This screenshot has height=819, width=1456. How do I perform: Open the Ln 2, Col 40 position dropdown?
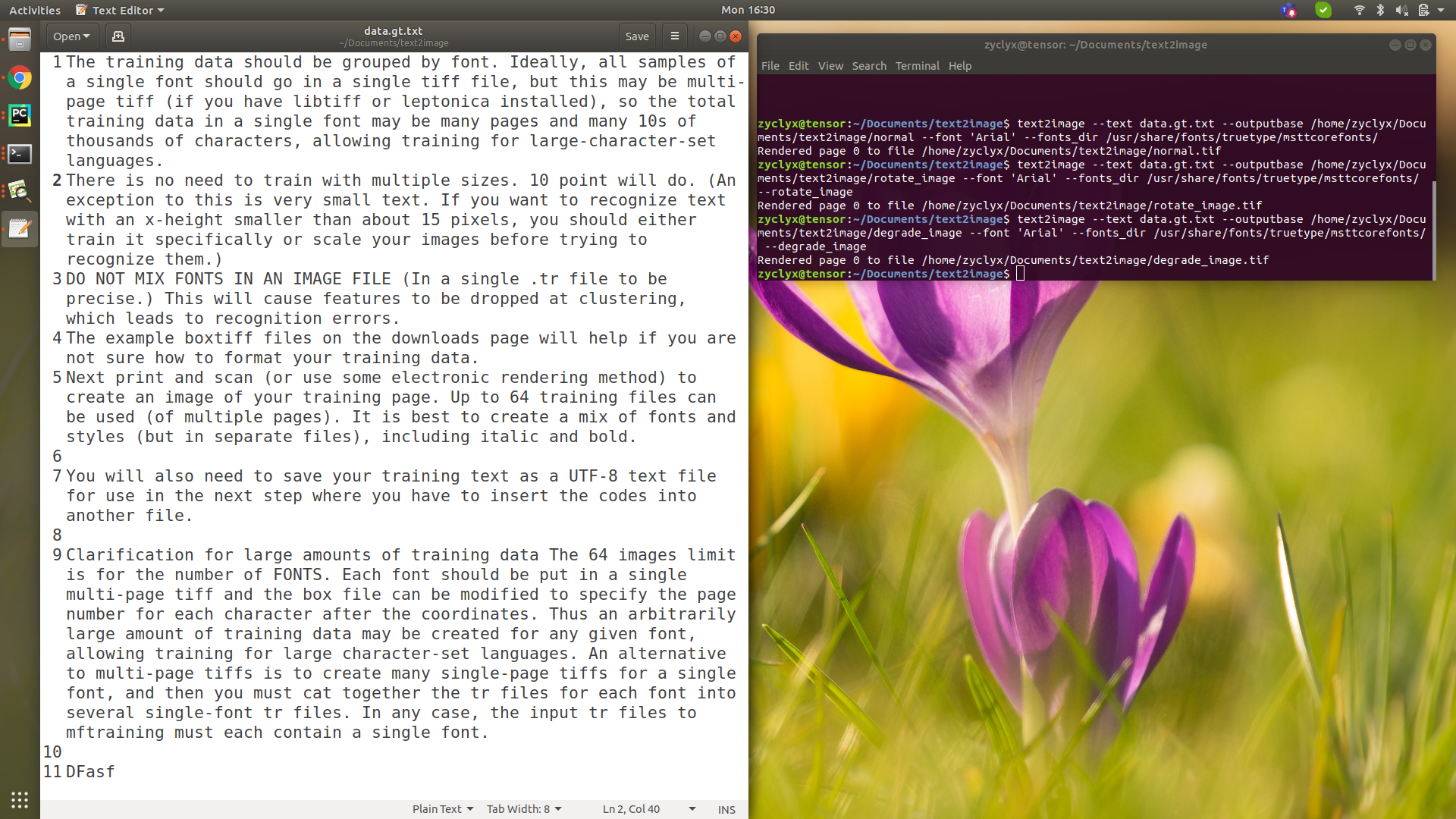point(648,808)
